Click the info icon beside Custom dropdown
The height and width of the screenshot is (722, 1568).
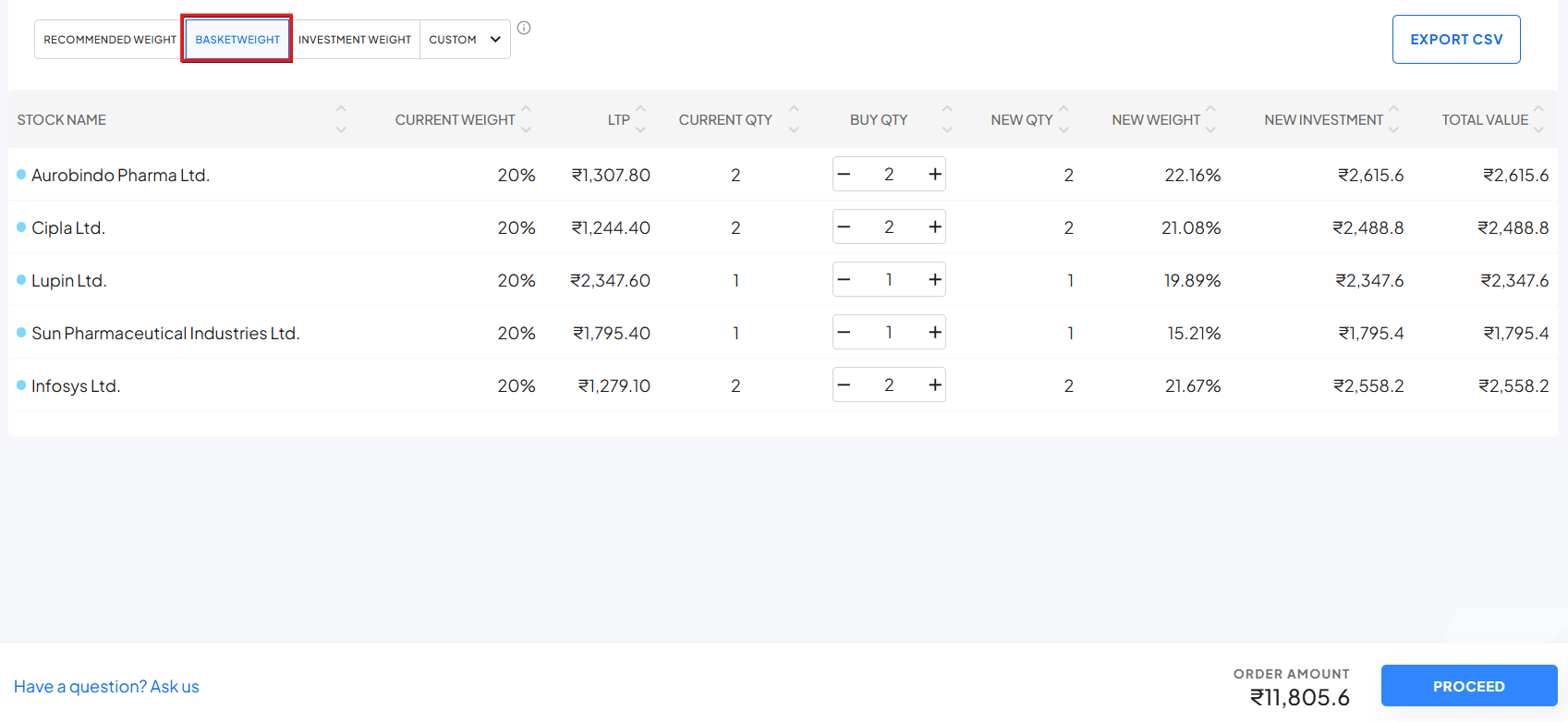click(524, 28)
